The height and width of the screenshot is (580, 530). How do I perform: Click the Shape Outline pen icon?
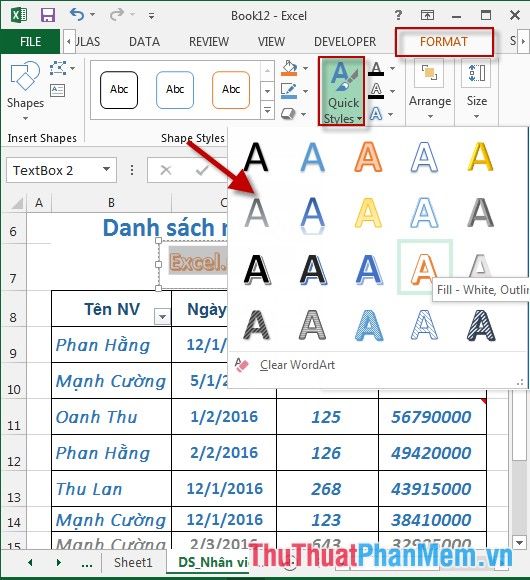point(289,91)
